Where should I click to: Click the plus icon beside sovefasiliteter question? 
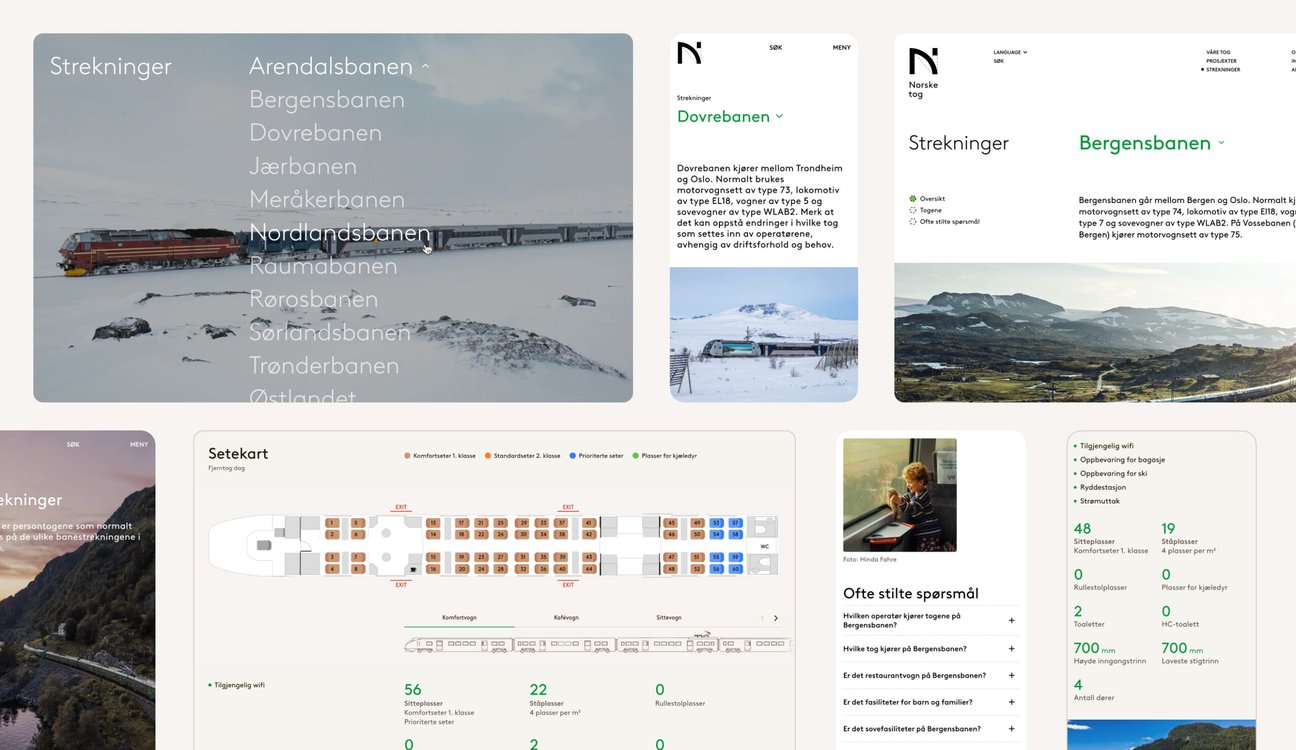1011,729
